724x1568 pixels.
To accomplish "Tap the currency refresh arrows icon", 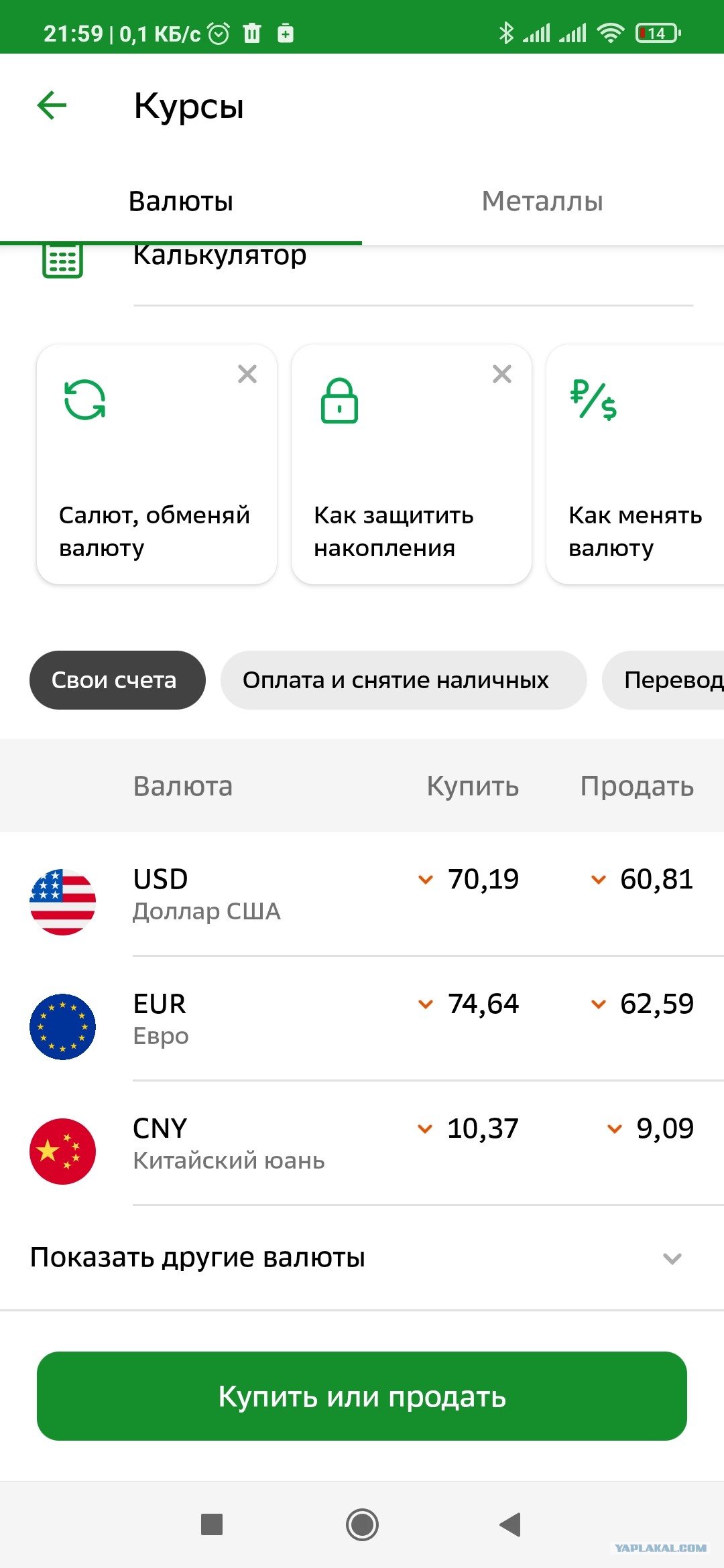I will [x=84, y=400].
